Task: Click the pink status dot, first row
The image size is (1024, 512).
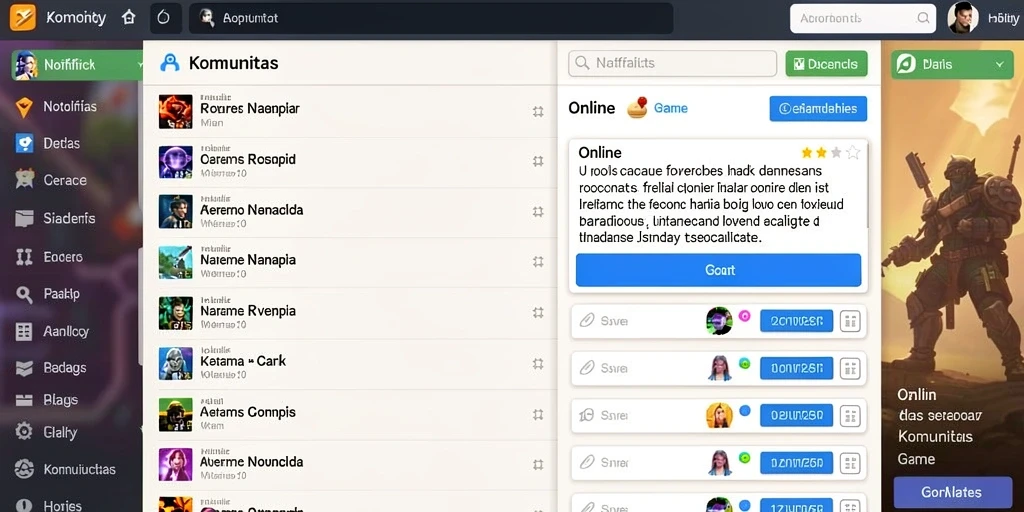Action: pos(744,315)
